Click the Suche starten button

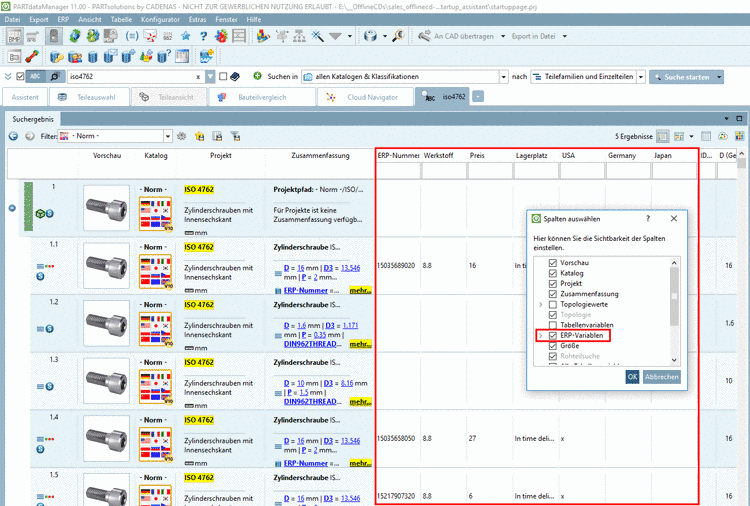pyautogui.click(x=682, y=77)
